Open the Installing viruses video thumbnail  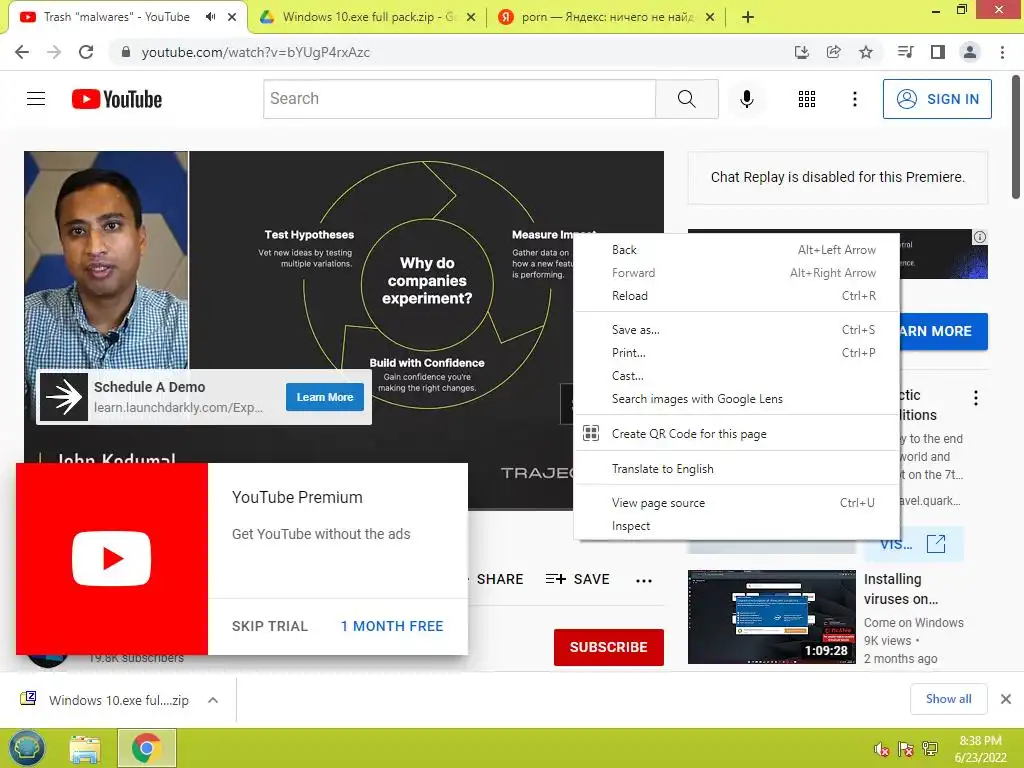(771, 617)
